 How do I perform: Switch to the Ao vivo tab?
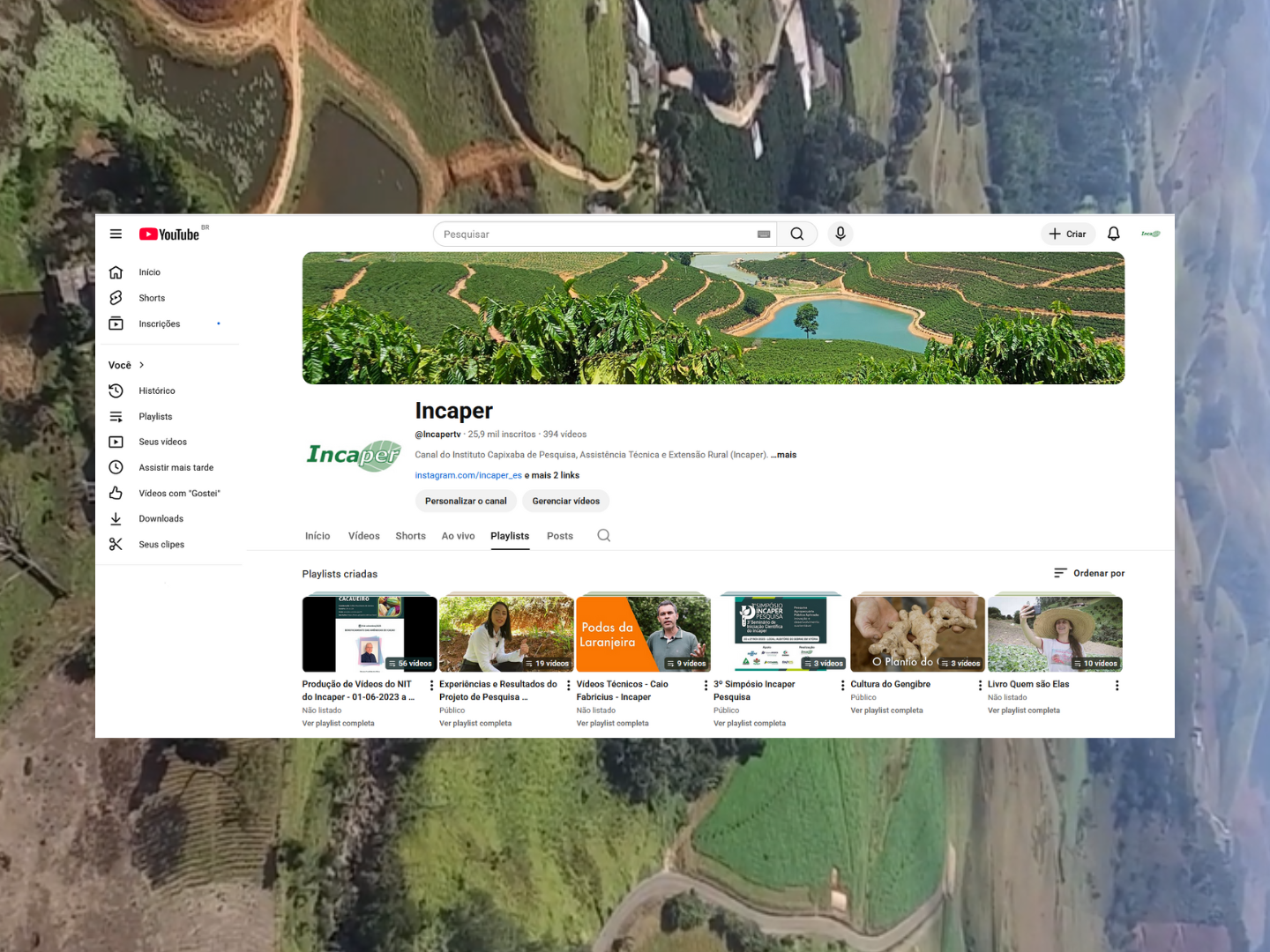click(459, 536)
